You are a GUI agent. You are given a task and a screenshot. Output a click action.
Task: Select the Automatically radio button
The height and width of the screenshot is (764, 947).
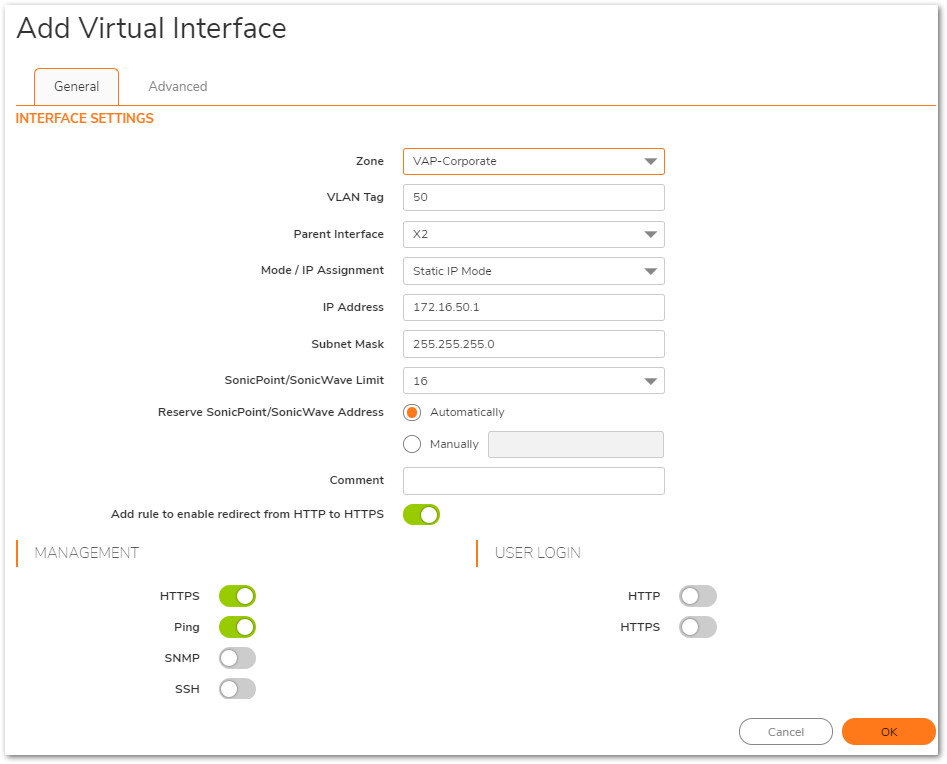coord(412,412)
